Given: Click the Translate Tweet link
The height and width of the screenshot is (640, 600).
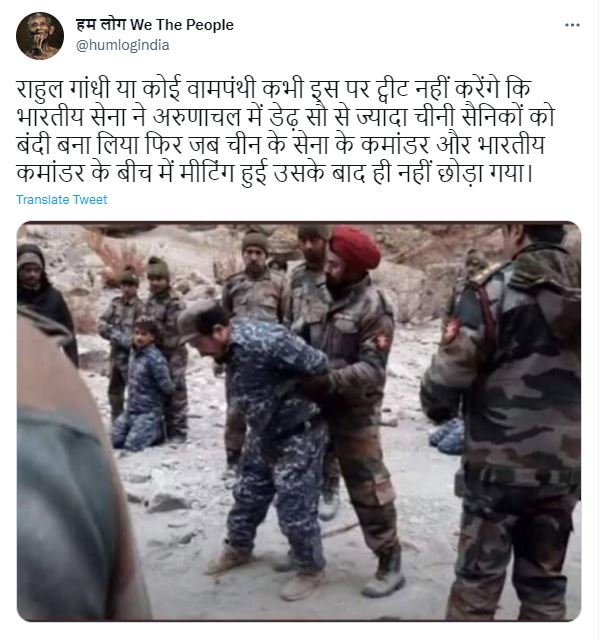Looking at the screenshot, I should tap(62, 200).
